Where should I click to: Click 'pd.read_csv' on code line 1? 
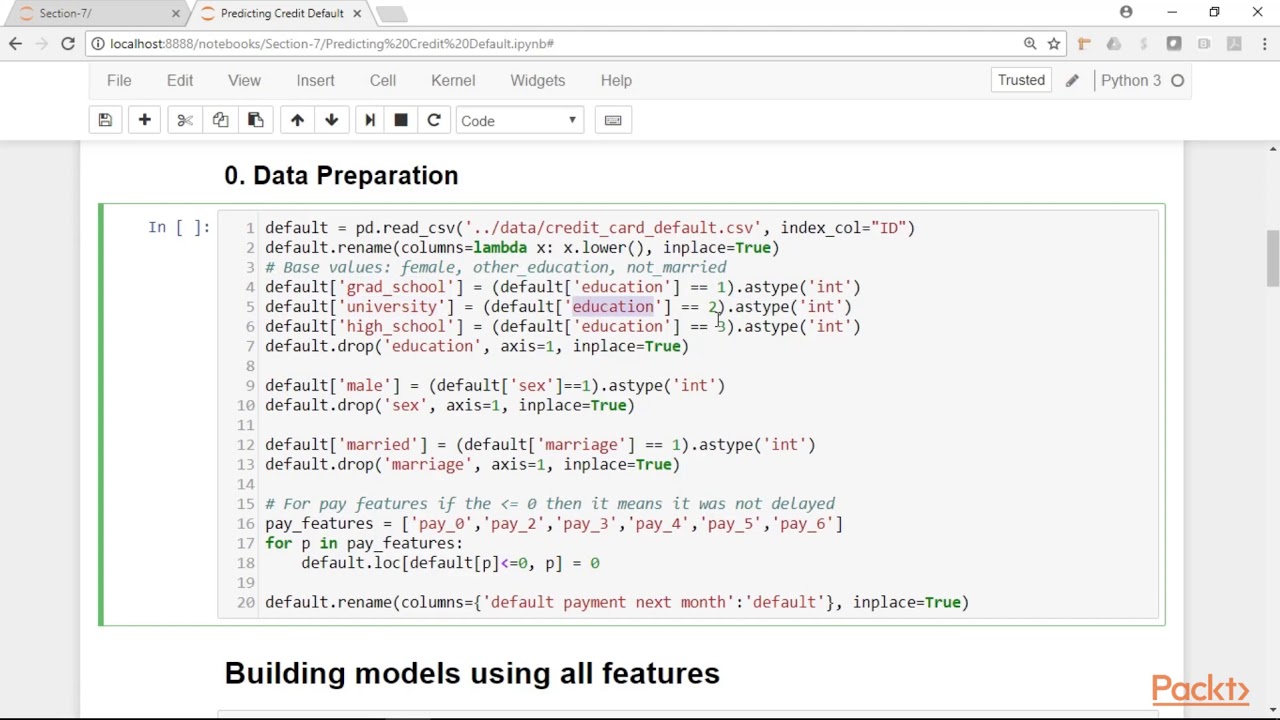(x=405, y=228)
